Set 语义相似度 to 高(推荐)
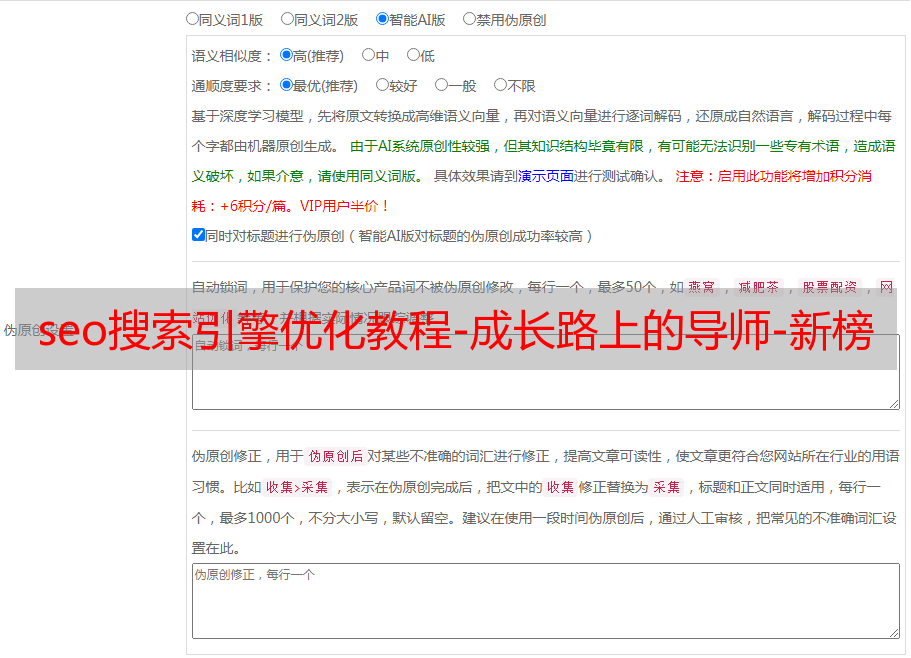The height and width of the screenshot is (658, 911). [x=286, y=55]
